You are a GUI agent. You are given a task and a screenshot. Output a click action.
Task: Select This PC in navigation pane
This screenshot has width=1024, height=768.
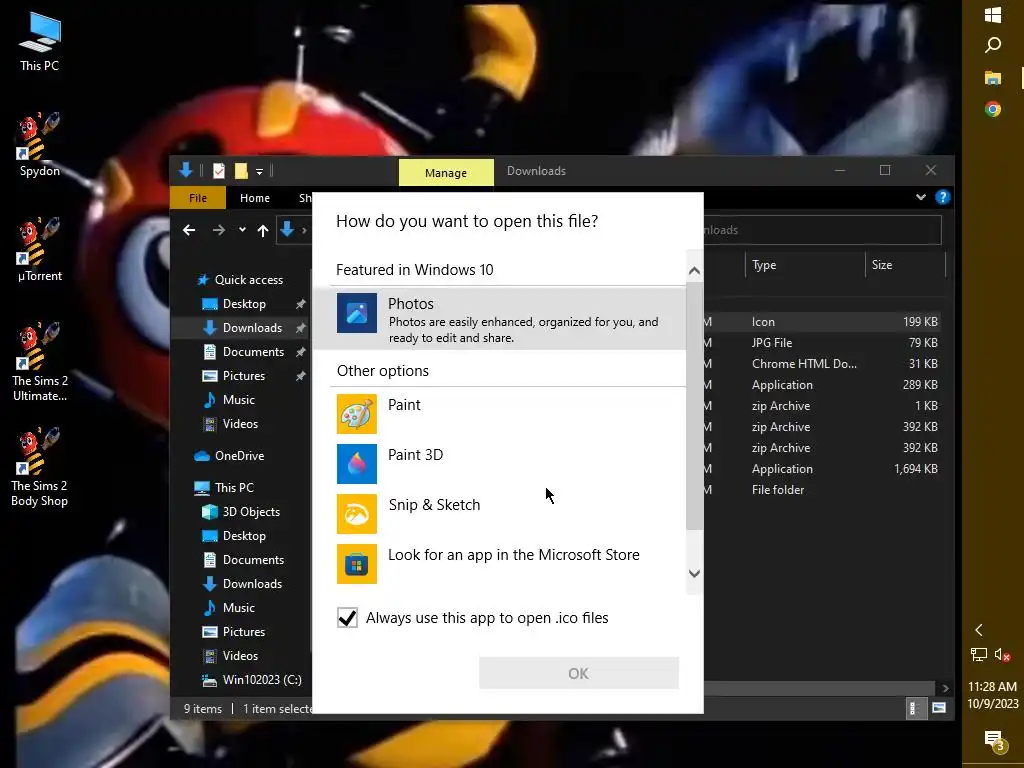(x=233, y=488)
